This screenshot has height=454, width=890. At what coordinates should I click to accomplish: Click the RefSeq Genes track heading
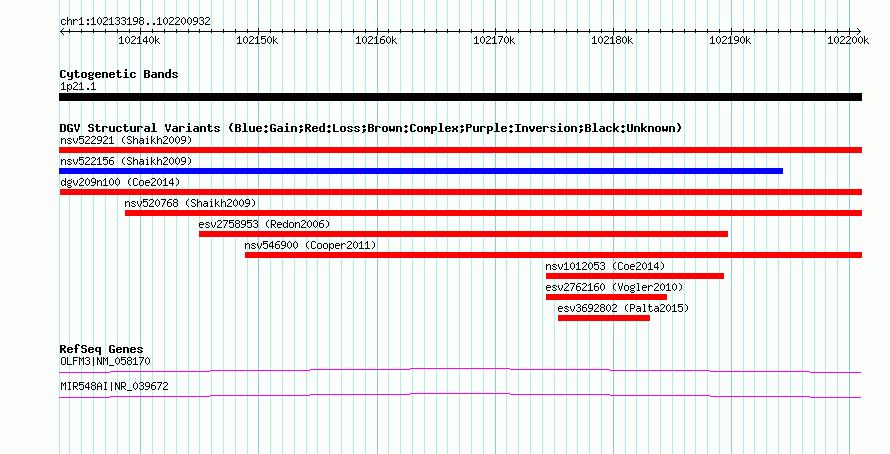101,349
